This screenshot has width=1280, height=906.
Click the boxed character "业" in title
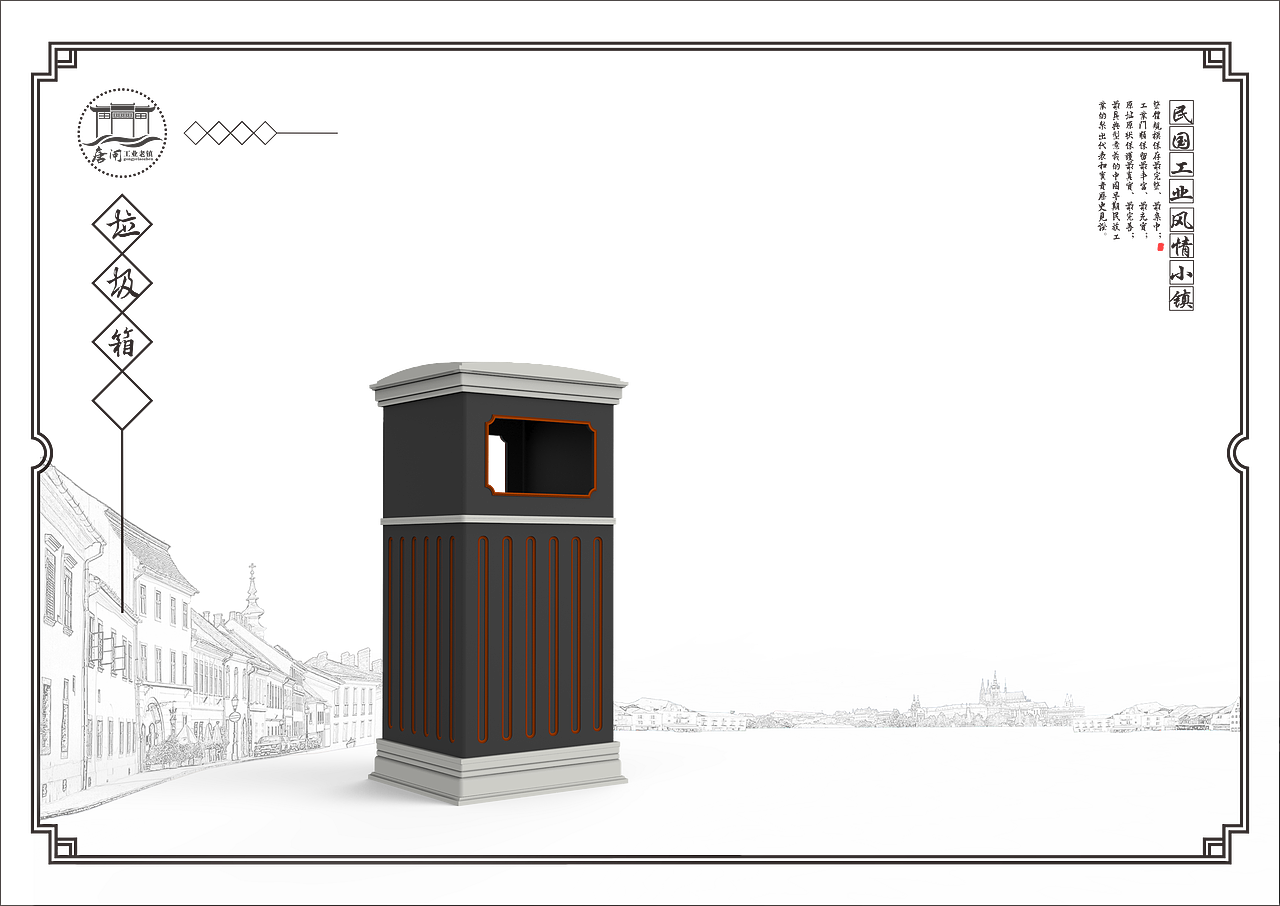[x=1181, y=192]
